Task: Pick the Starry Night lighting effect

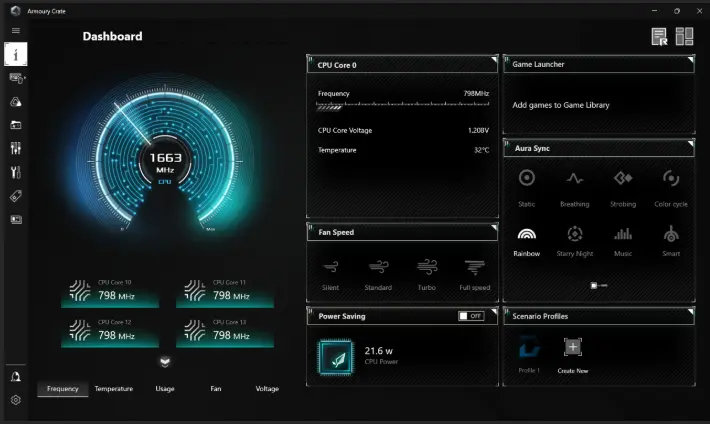Action: [x=574, y=235]
